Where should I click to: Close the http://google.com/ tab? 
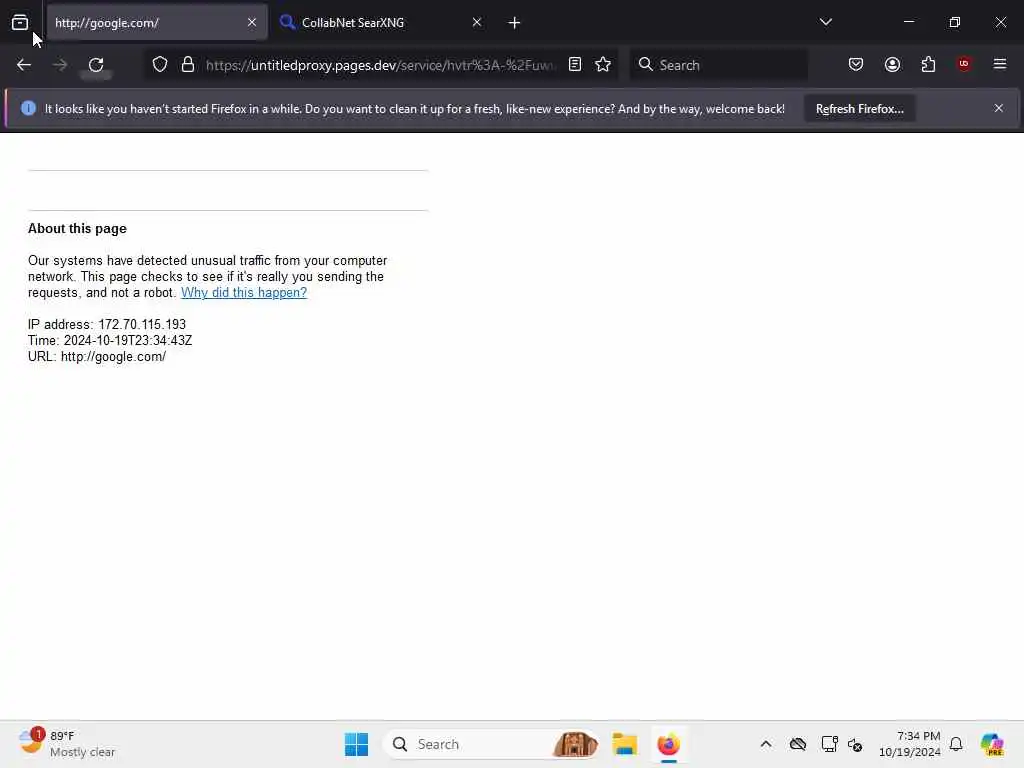(252, 22)
